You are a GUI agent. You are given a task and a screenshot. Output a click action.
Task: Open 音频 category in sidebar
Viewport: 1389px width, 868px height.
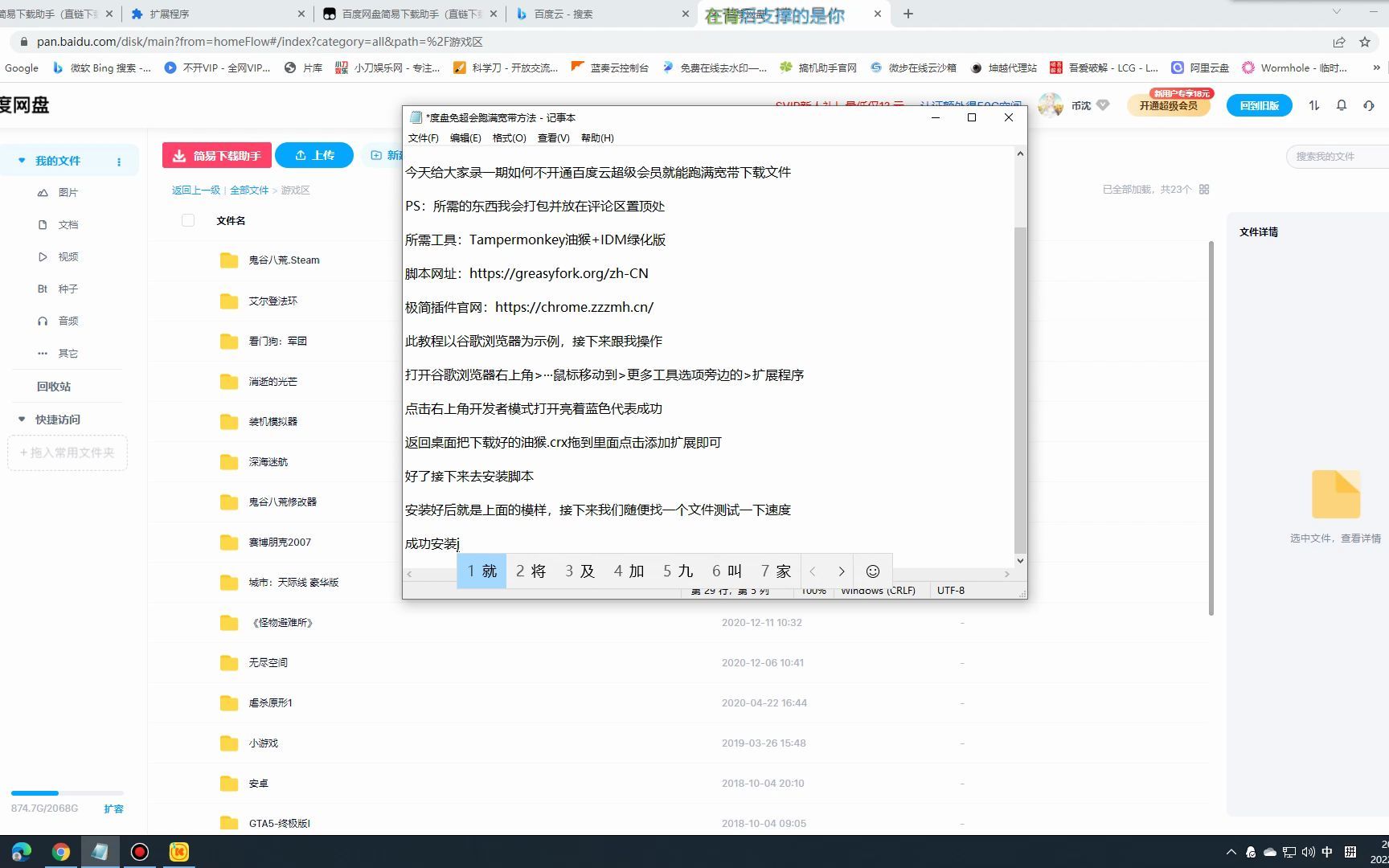(68, 321)
